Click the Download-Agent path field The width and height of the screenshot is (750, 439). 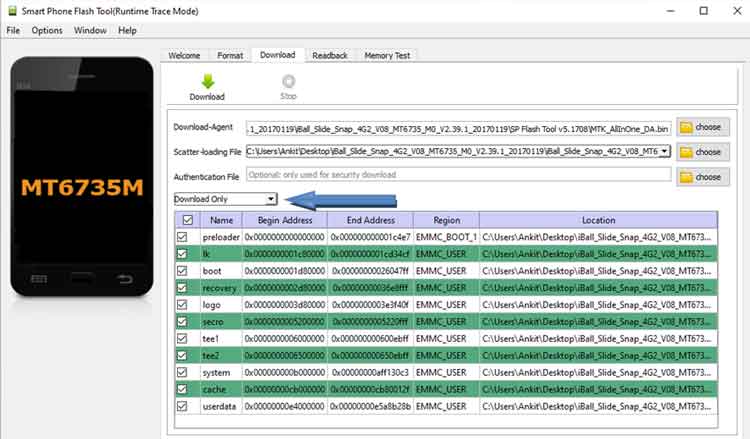pos(459,129)
